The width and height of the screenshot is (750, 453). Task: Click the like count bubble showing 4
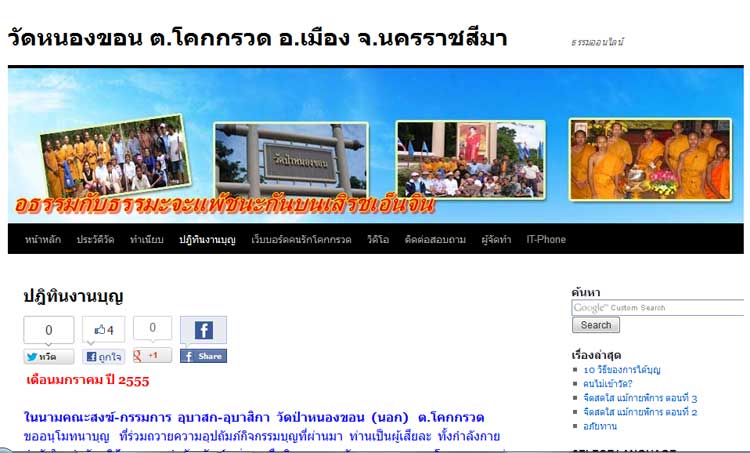[103, 330]
